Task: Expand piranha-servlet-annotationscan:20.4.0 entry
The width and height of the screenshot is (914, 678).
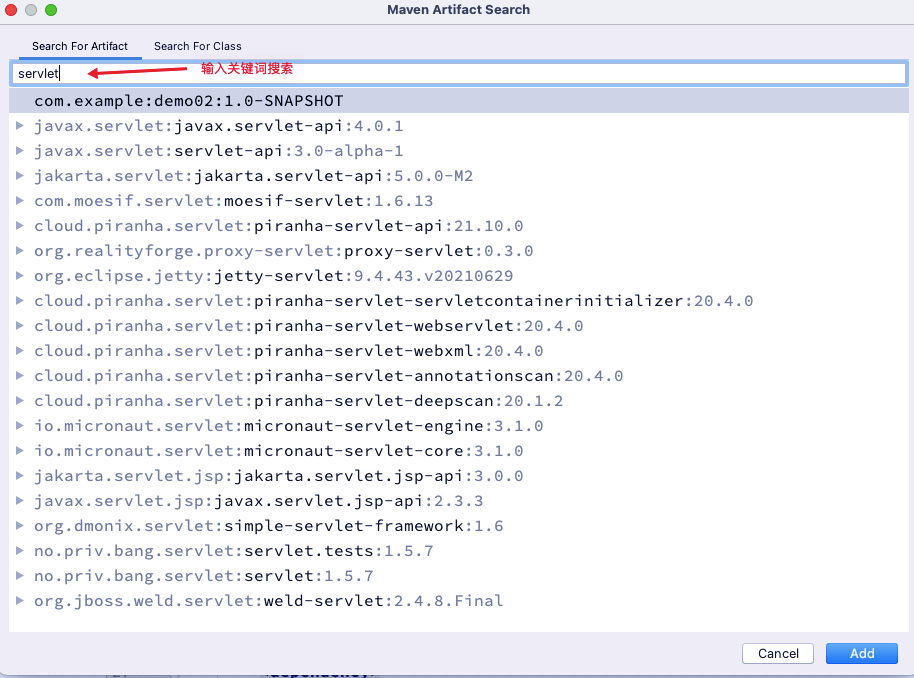Action: pyautogui.click(x=20, y=375)
